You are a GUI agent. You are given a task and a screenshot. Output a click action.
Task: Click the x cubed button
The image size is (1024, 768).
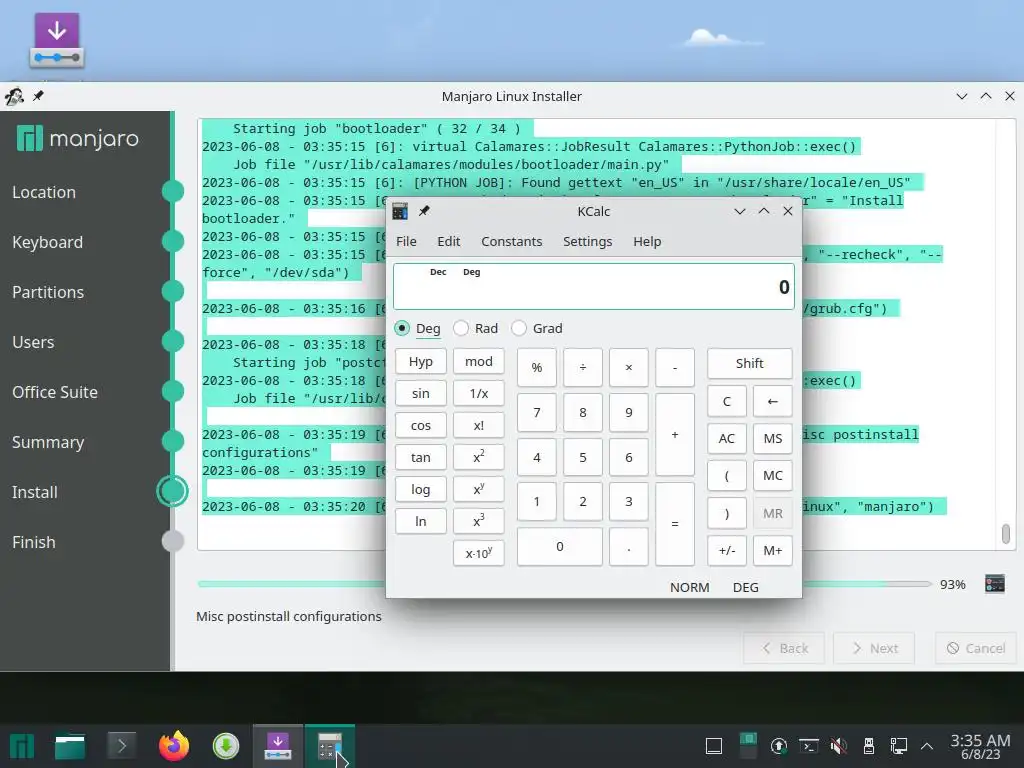click(x=479, y=521)
